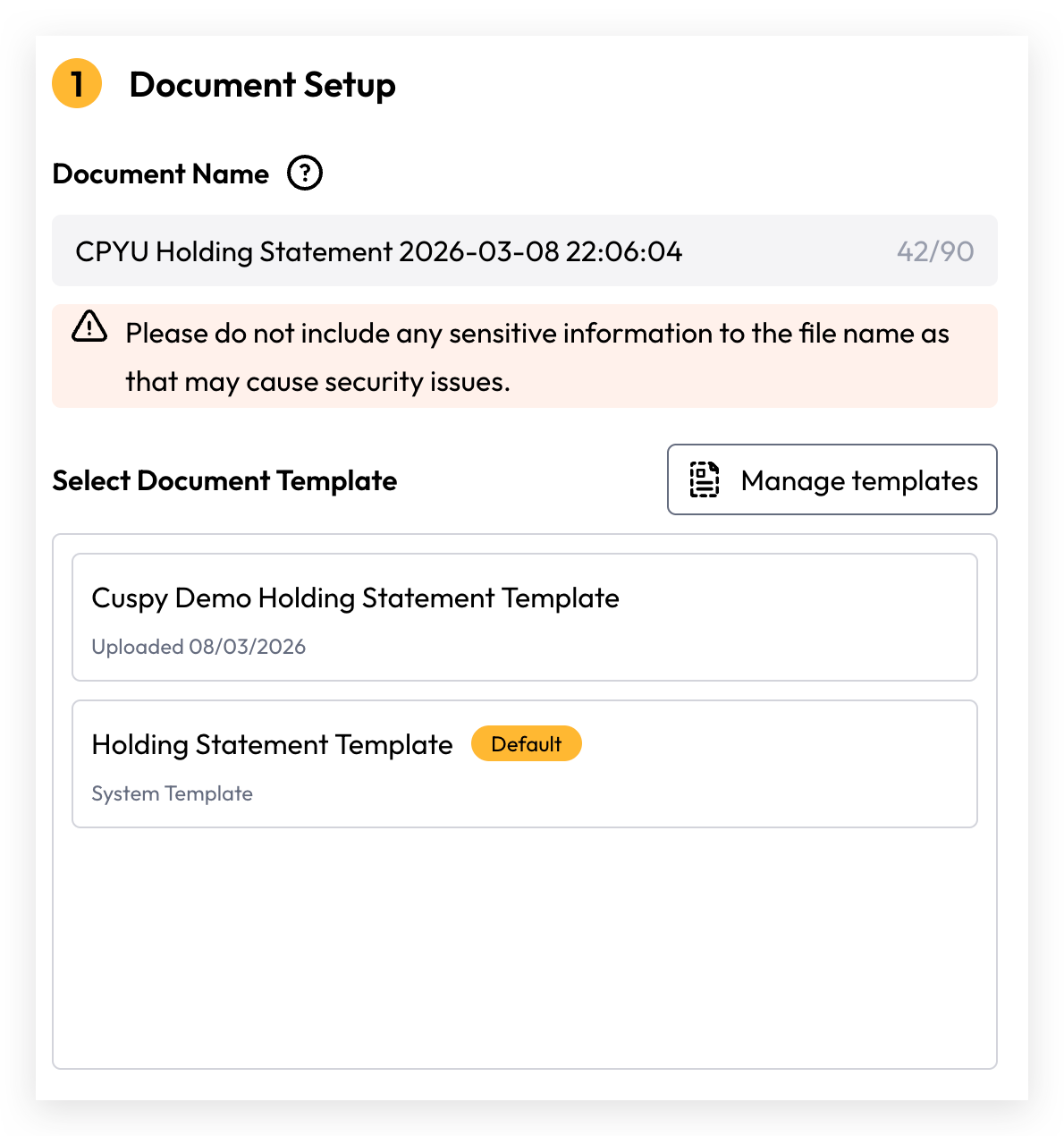
Task: Click the Document Name label
Action: point(161,174)
